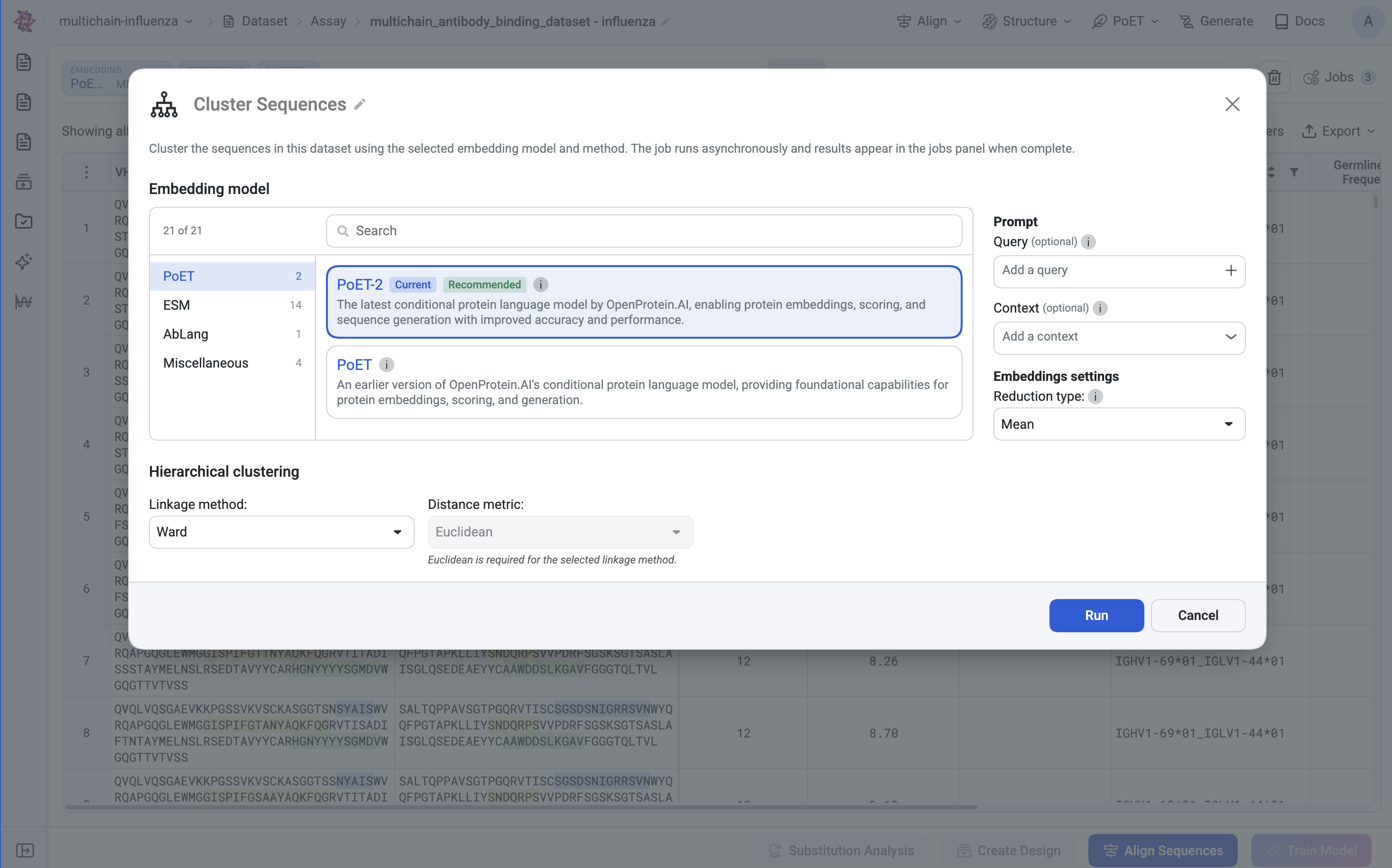
Task: Open the Context dropdown
Action: [1119, 338]
